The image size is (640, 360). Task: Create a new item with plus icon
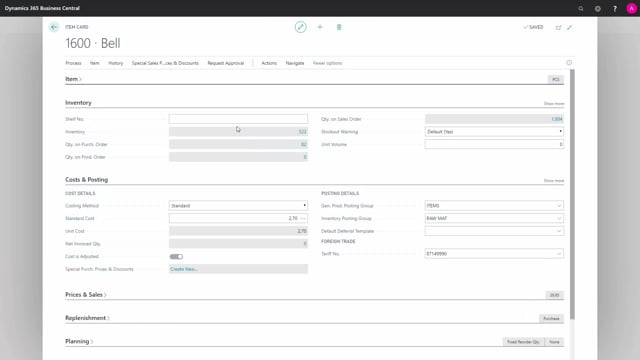(320, 27)
